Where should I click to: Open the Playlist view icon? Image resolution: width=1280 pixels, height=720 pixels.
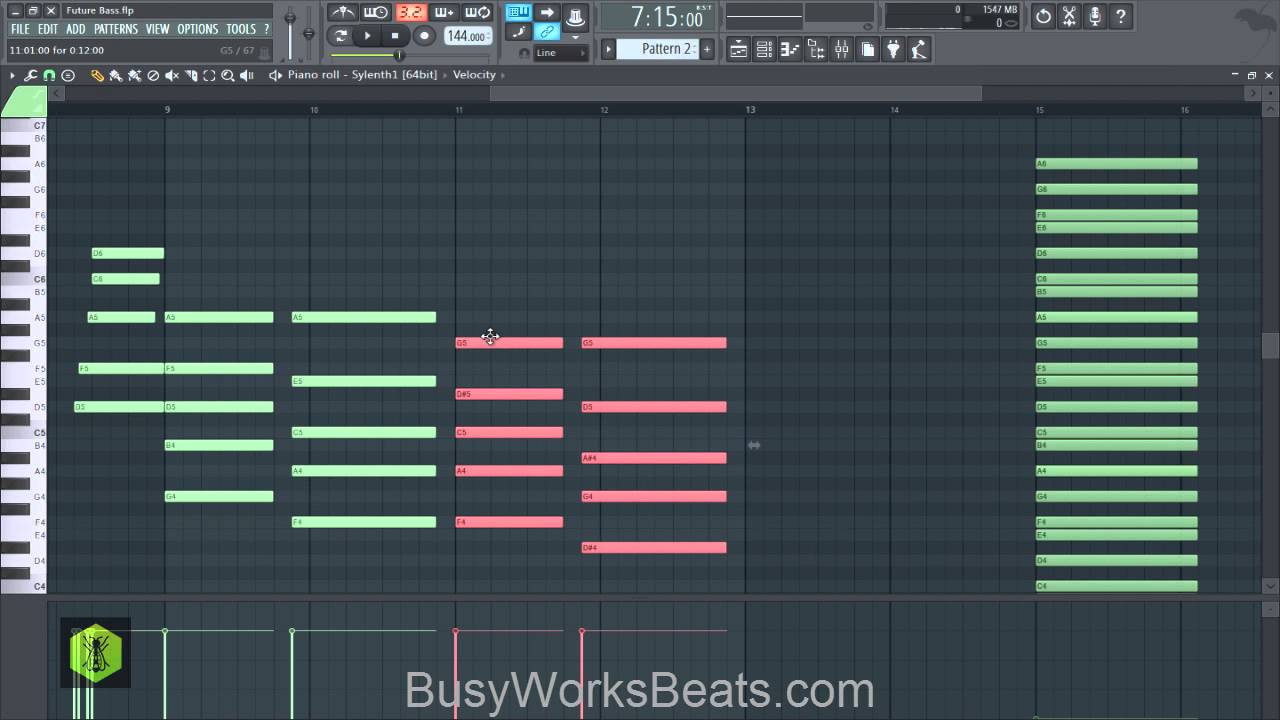pyautogui.click(x=738, y=49)
